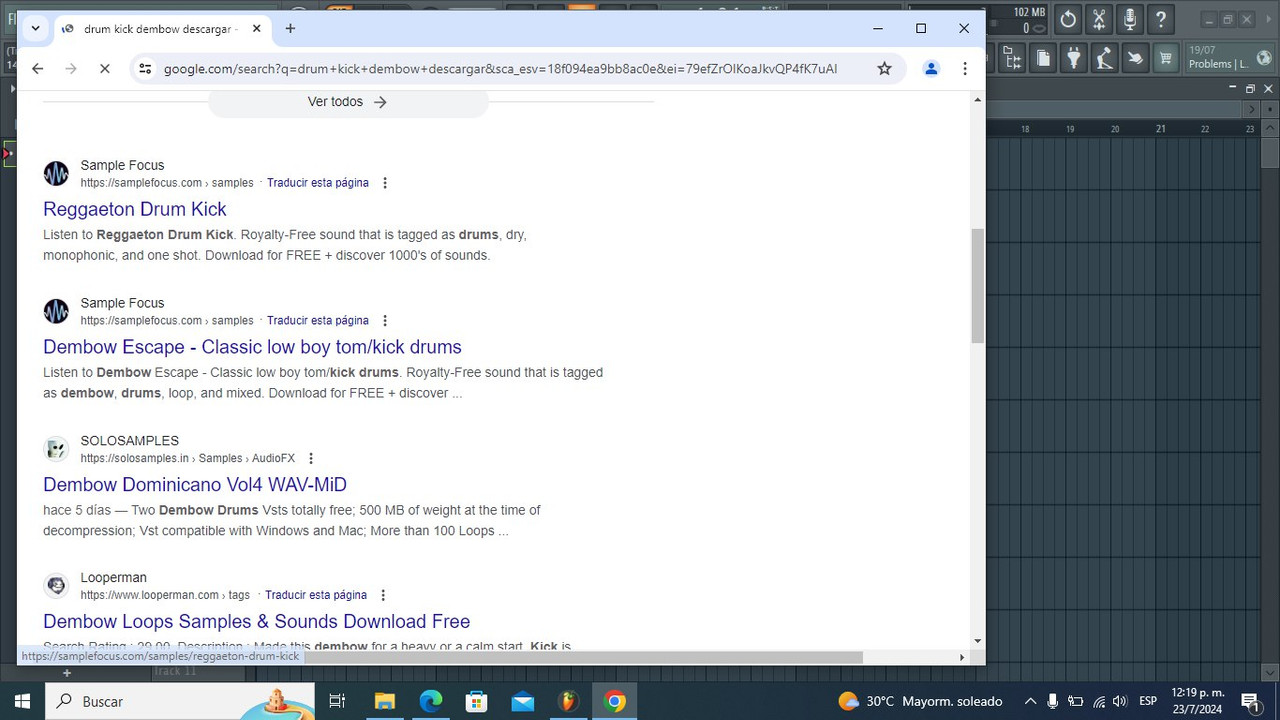
Task: Open options menu for SOLOSAMPLES result
Action: pyautogui.click(x=311, y=458)
